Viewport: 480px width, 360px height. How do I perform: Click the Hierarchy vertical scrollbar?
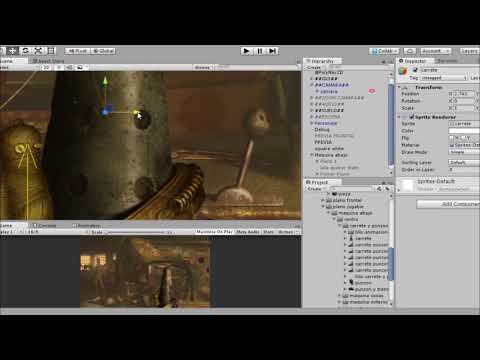click(391, 125)
